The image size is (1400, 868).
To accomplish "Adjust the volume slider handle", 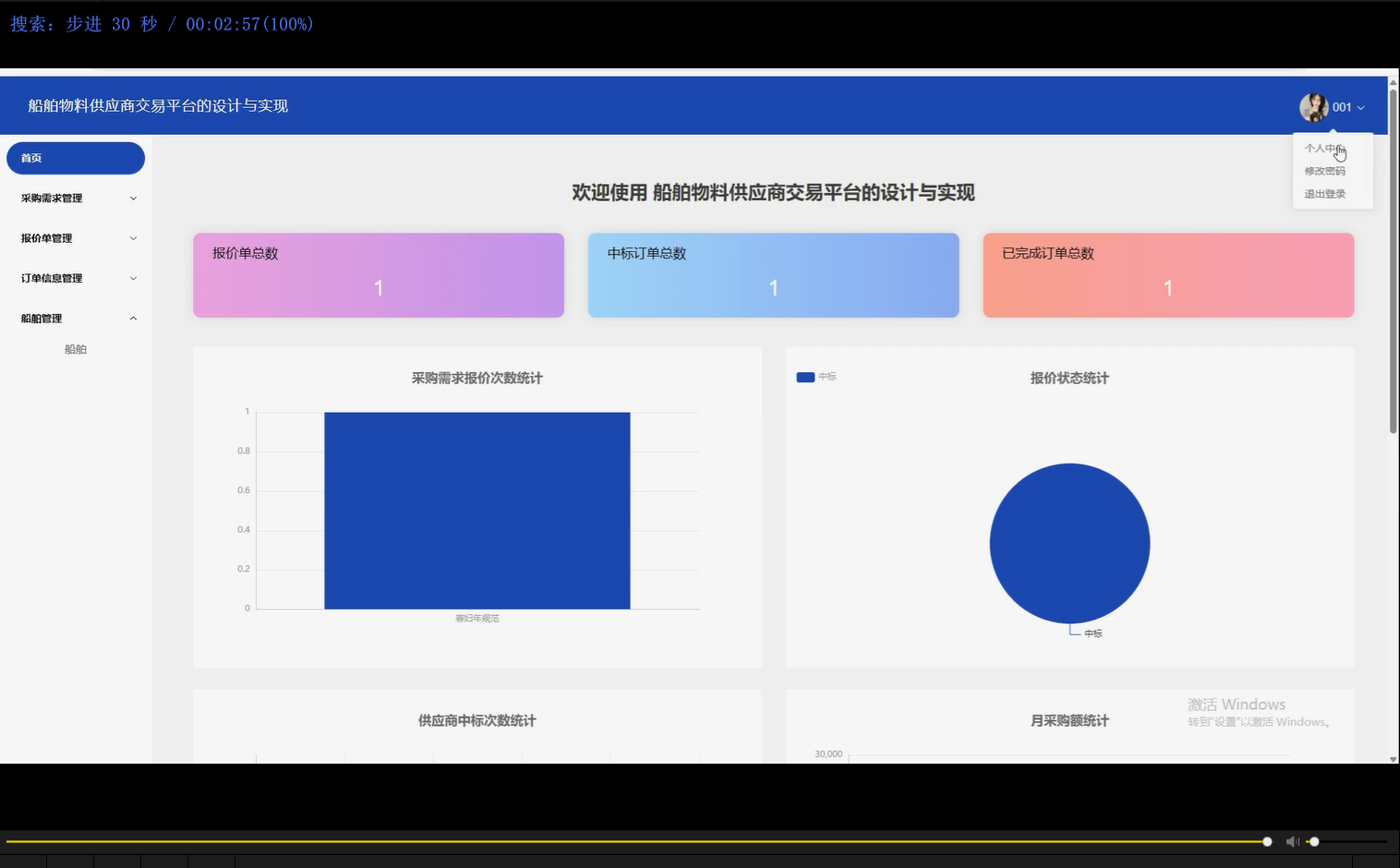I will coord(1315,841).
